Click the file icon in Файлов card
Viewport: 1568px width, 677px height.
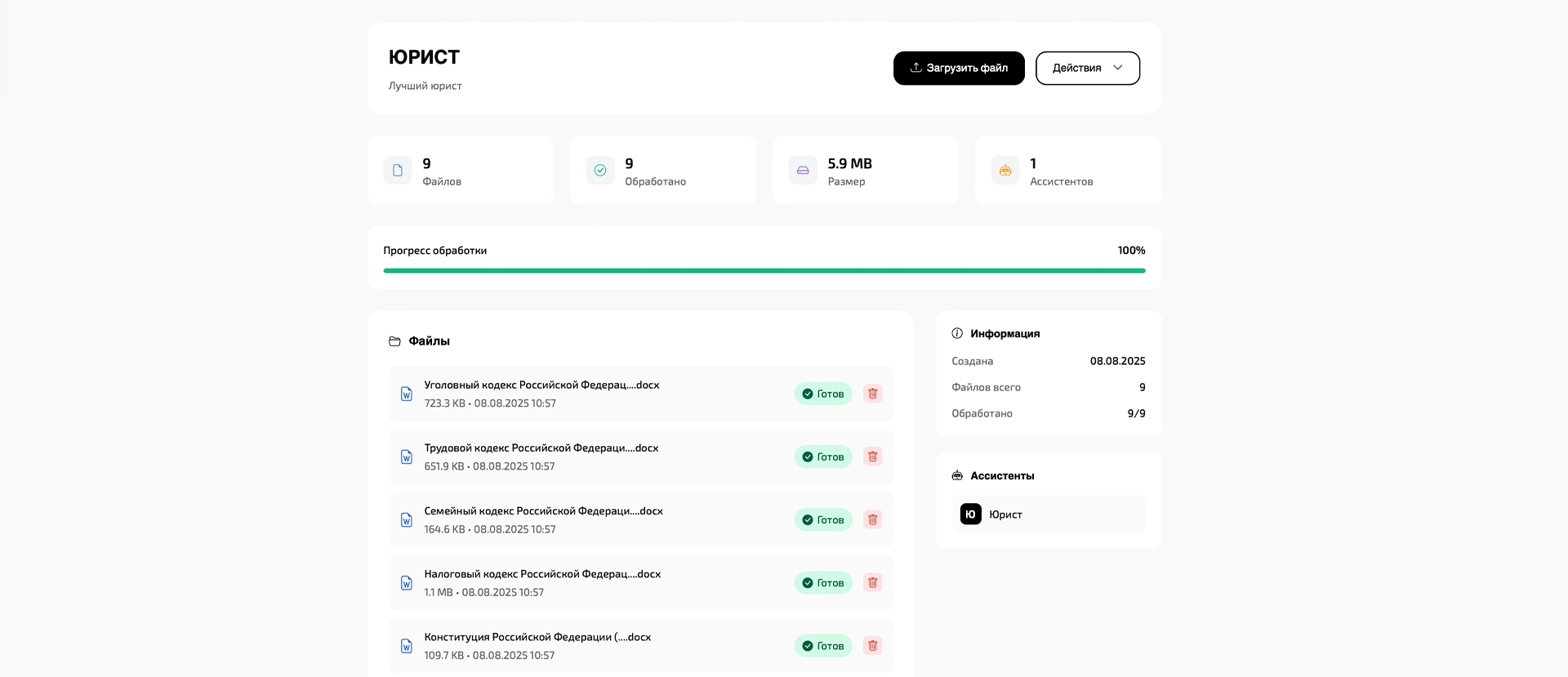(398, 171)
